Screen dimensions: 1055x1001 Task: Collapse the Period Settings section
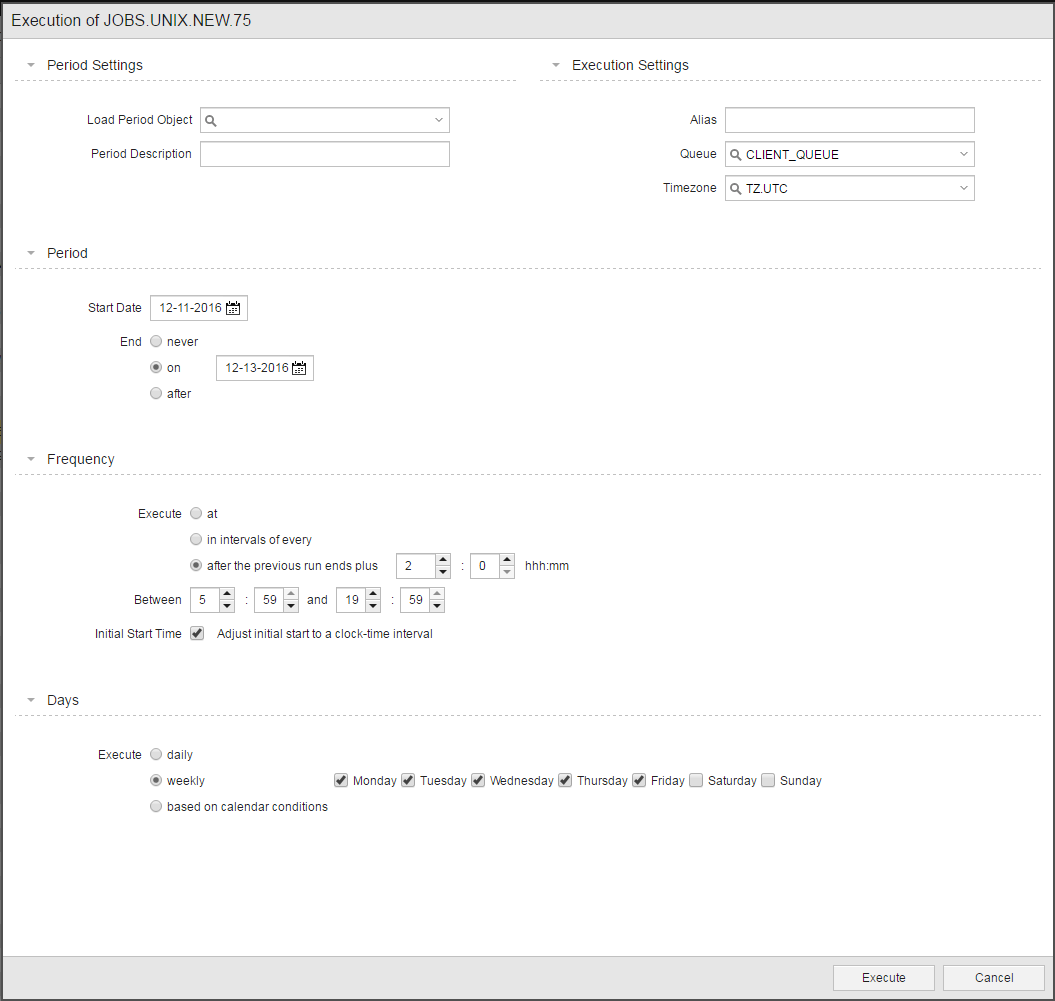click(31, 66)
